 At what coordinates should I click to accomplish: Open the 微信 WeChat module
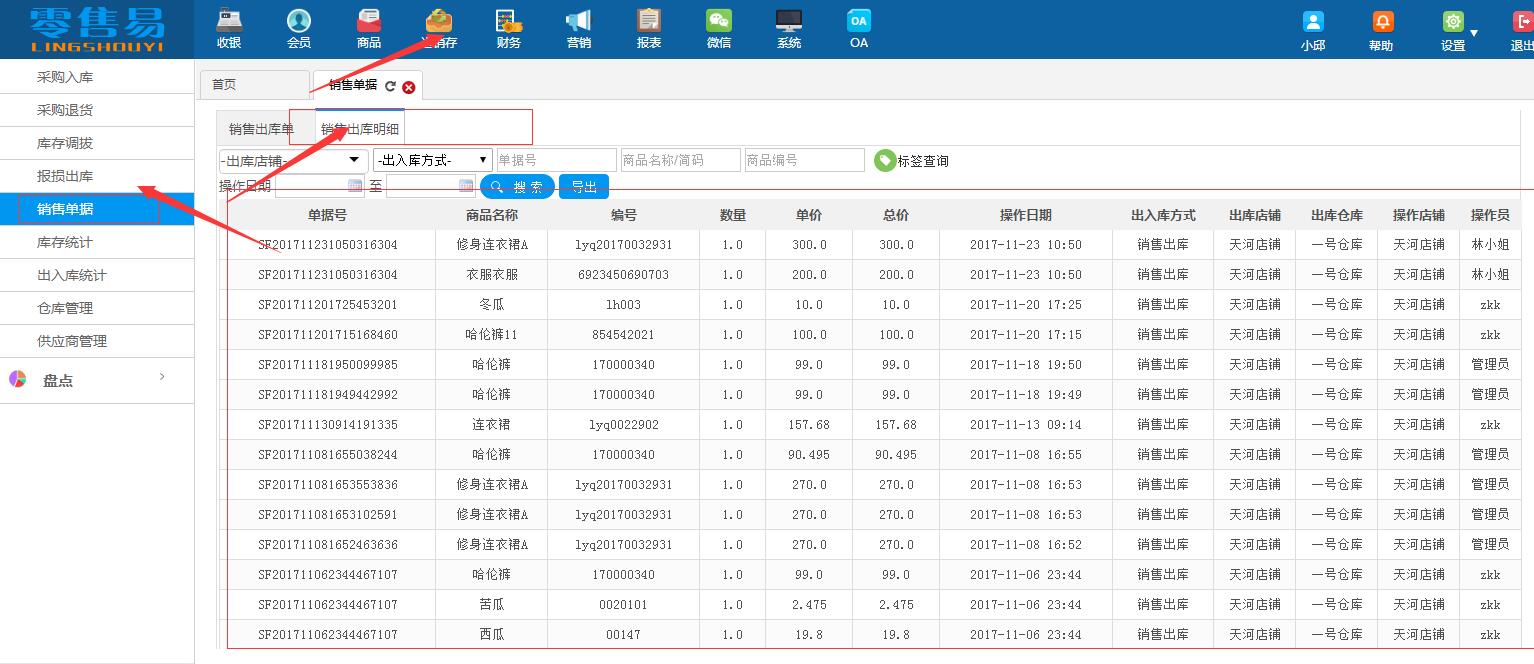[718, 28]
